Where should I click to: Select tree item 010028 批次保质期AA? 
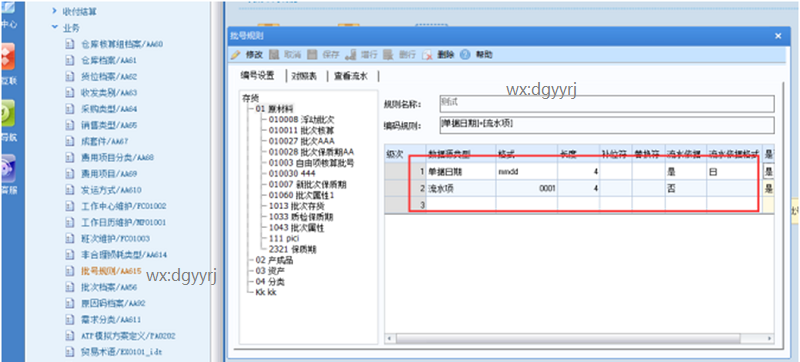coord(311,152)
